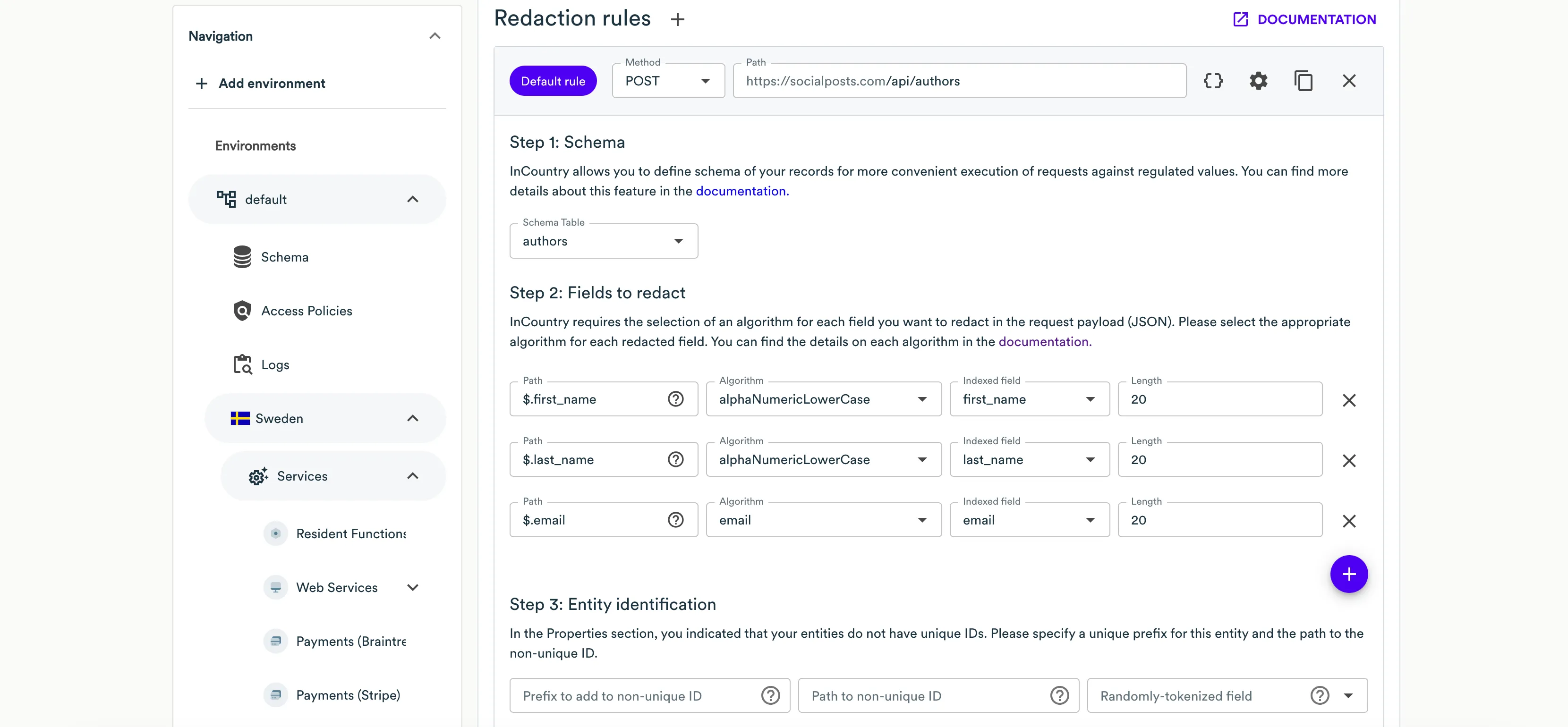Open Access Policies from the sidebar
This screenshot has width=1568, height=727.
[306, 310]
